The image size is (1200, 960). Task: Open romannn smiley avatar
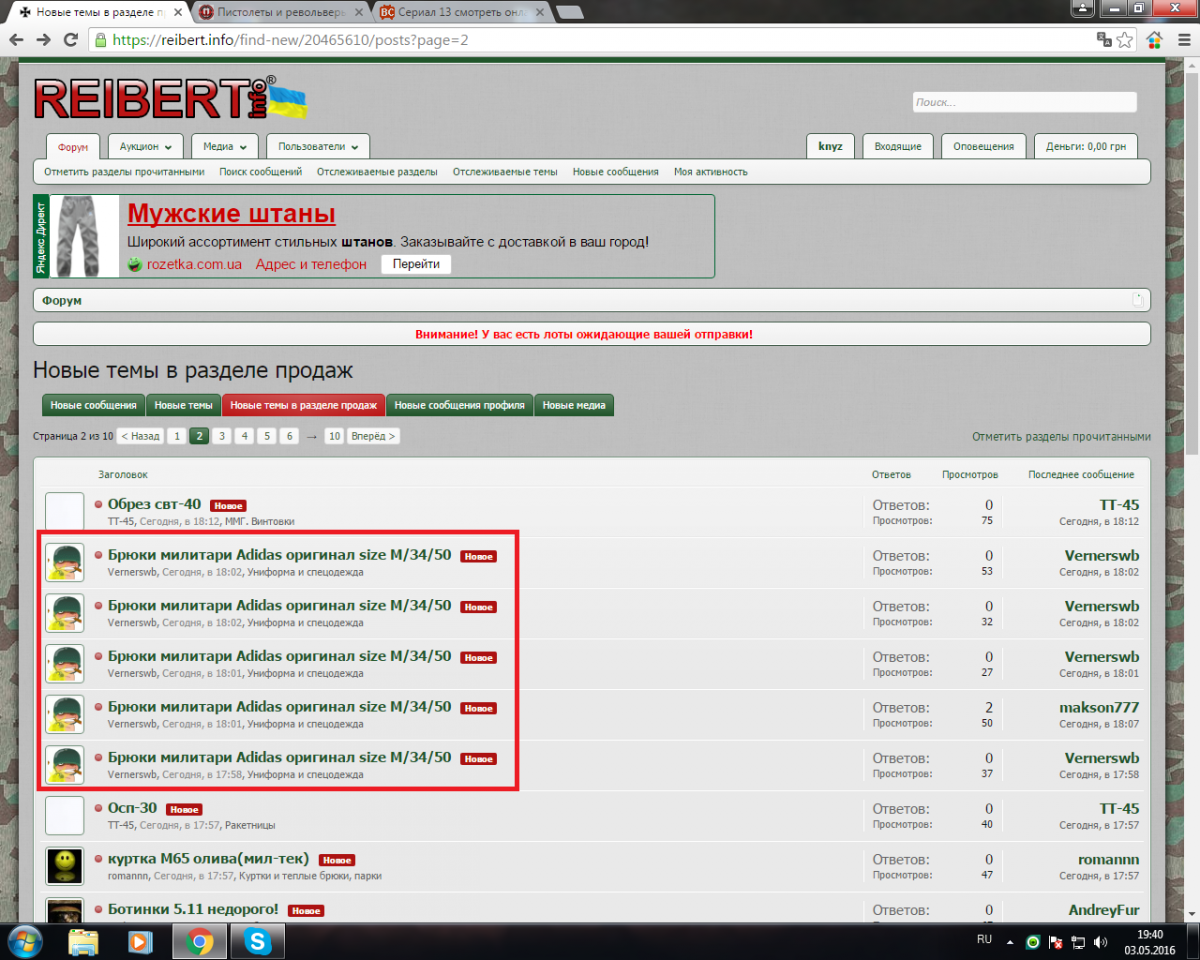(x=65, y=866)
